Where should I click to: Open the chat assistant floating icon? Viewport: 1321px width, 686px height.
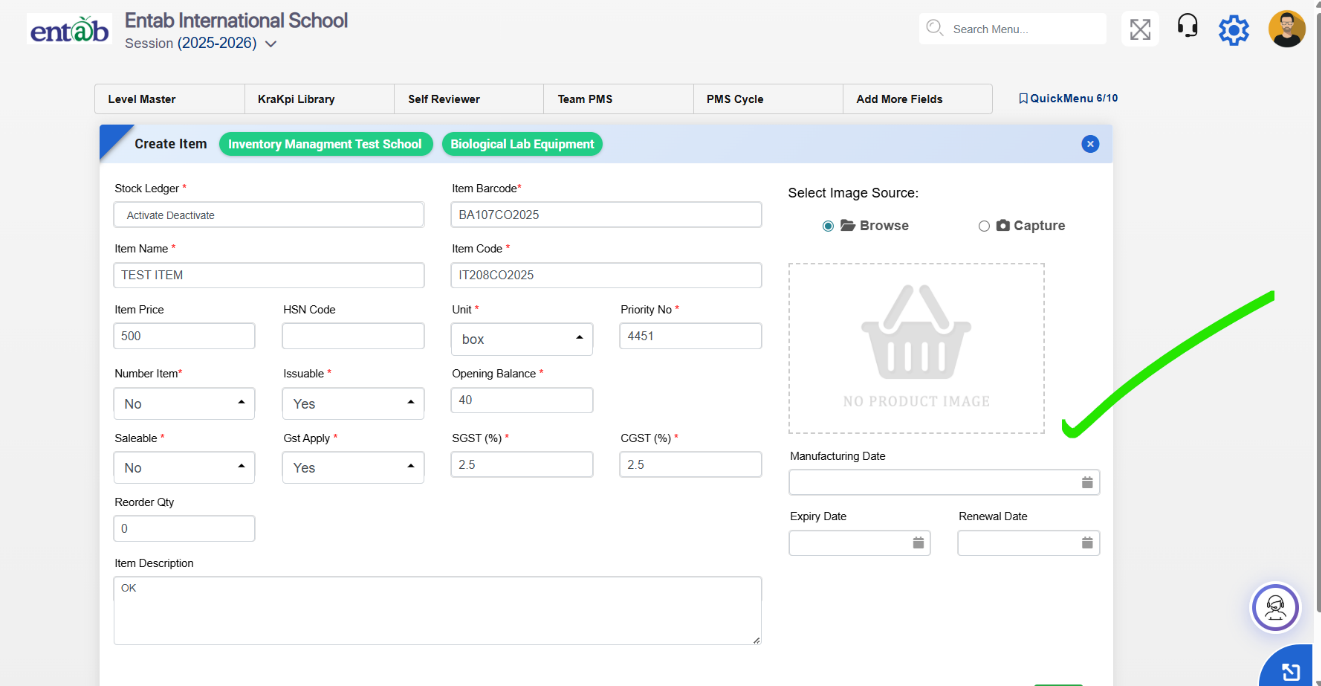1275,607
